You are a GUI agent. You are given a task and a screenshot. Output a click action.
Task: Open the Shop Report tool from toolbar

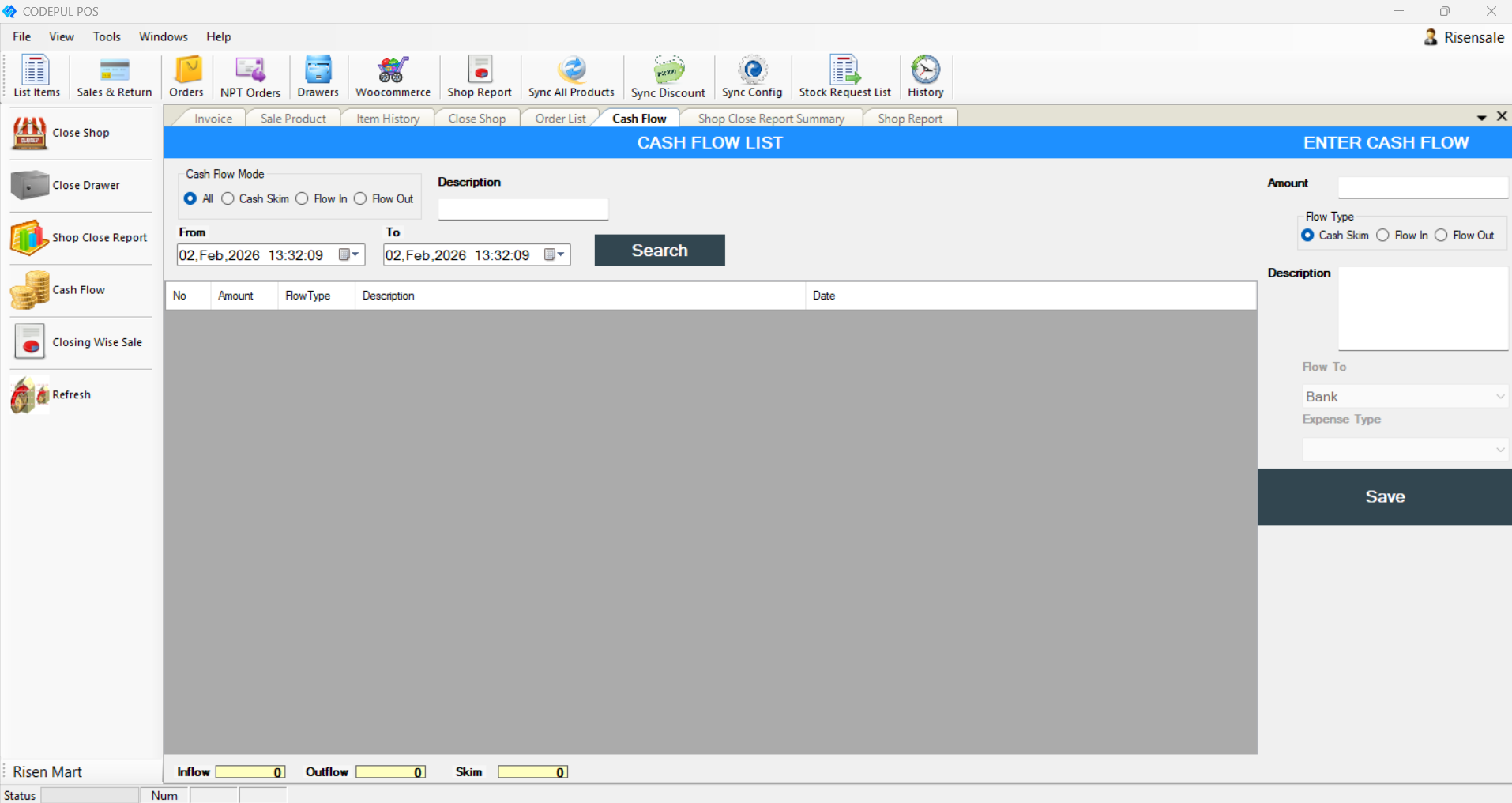point(480,76)
